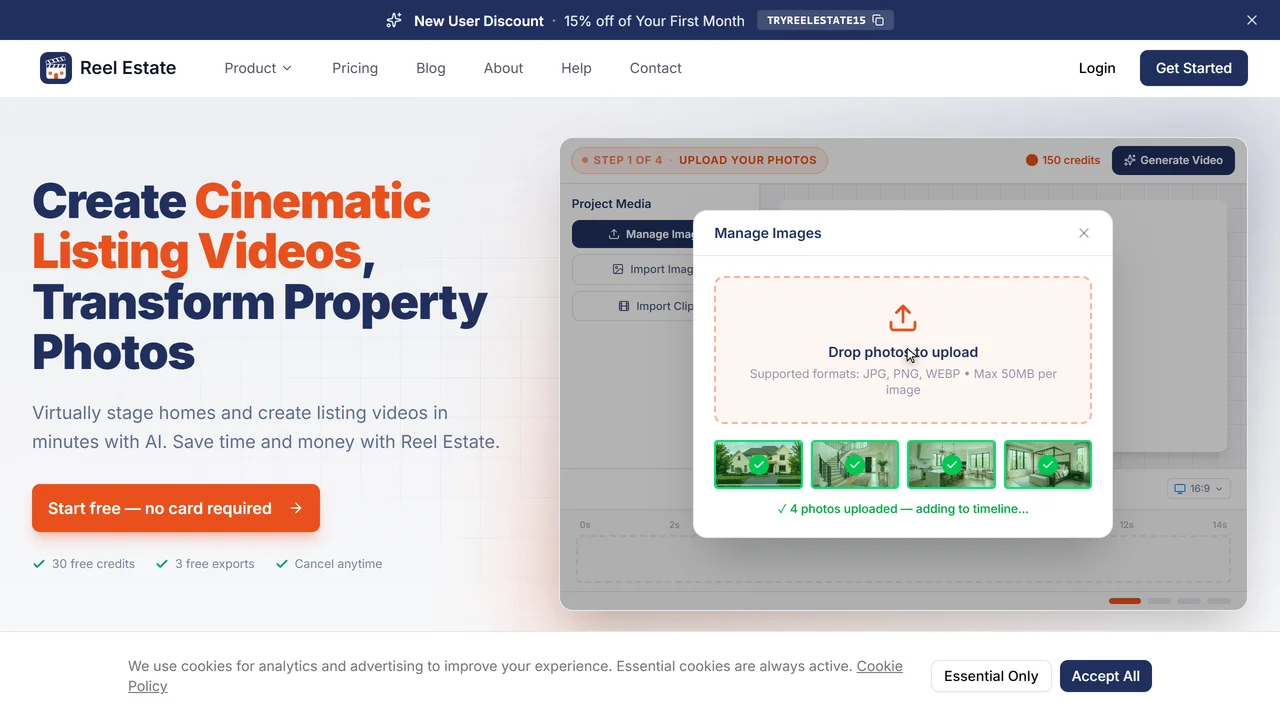Click the "Supported formats" hint text
Screen dimensions: 1280x720
point(903,382)
